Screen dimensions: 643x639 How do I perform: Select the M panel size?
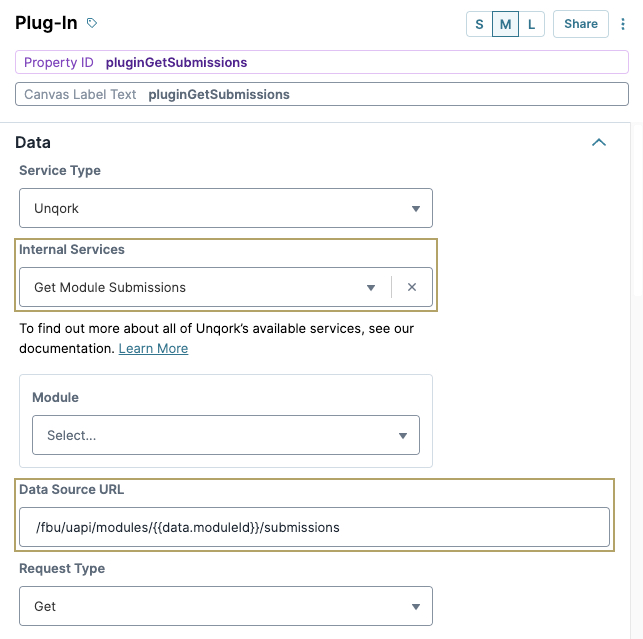point(505,24)
